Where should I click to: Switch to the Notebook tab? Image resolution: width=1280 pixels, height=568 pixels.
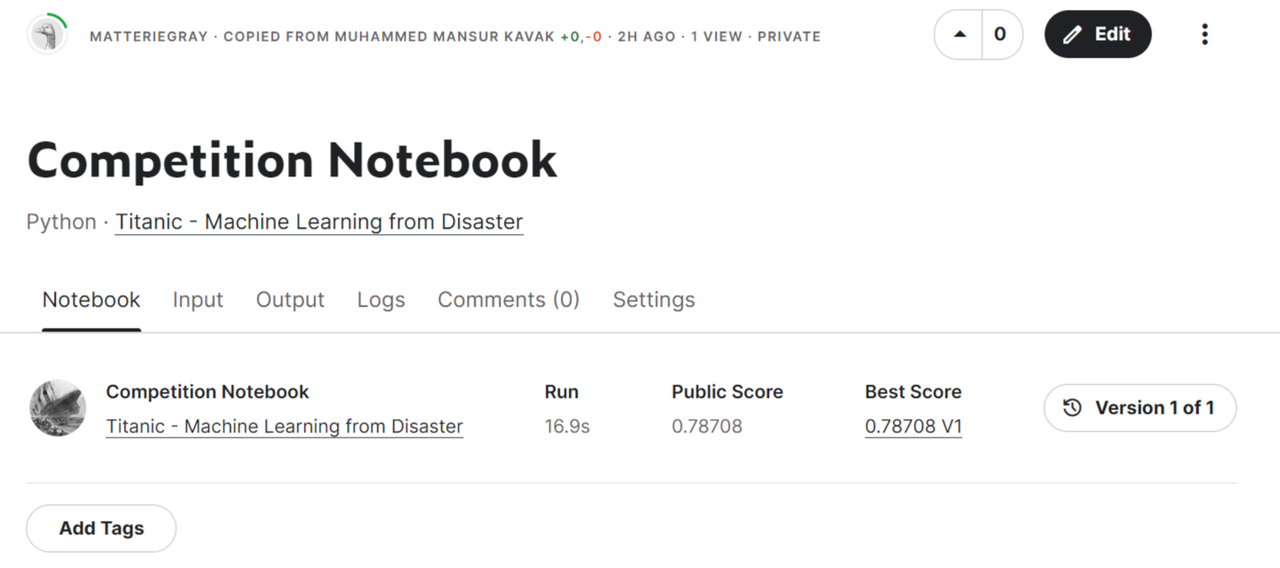(91, 300)
